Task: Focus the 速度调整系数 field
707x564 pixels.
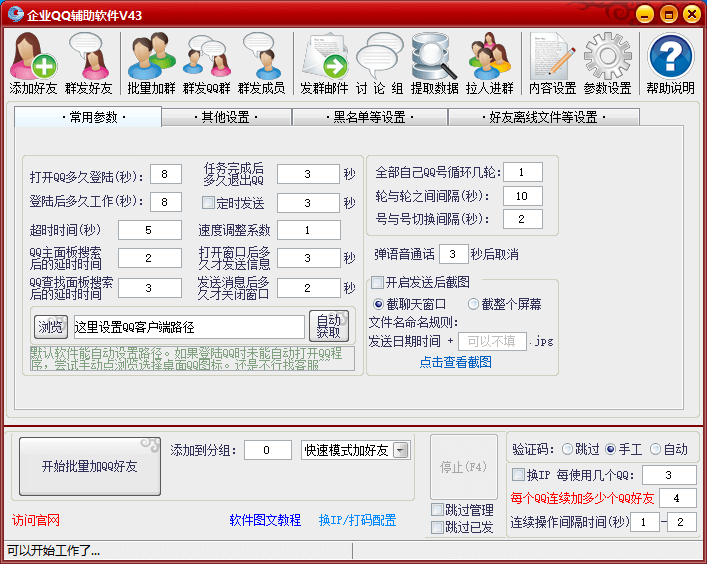Action: coord(308,230)
